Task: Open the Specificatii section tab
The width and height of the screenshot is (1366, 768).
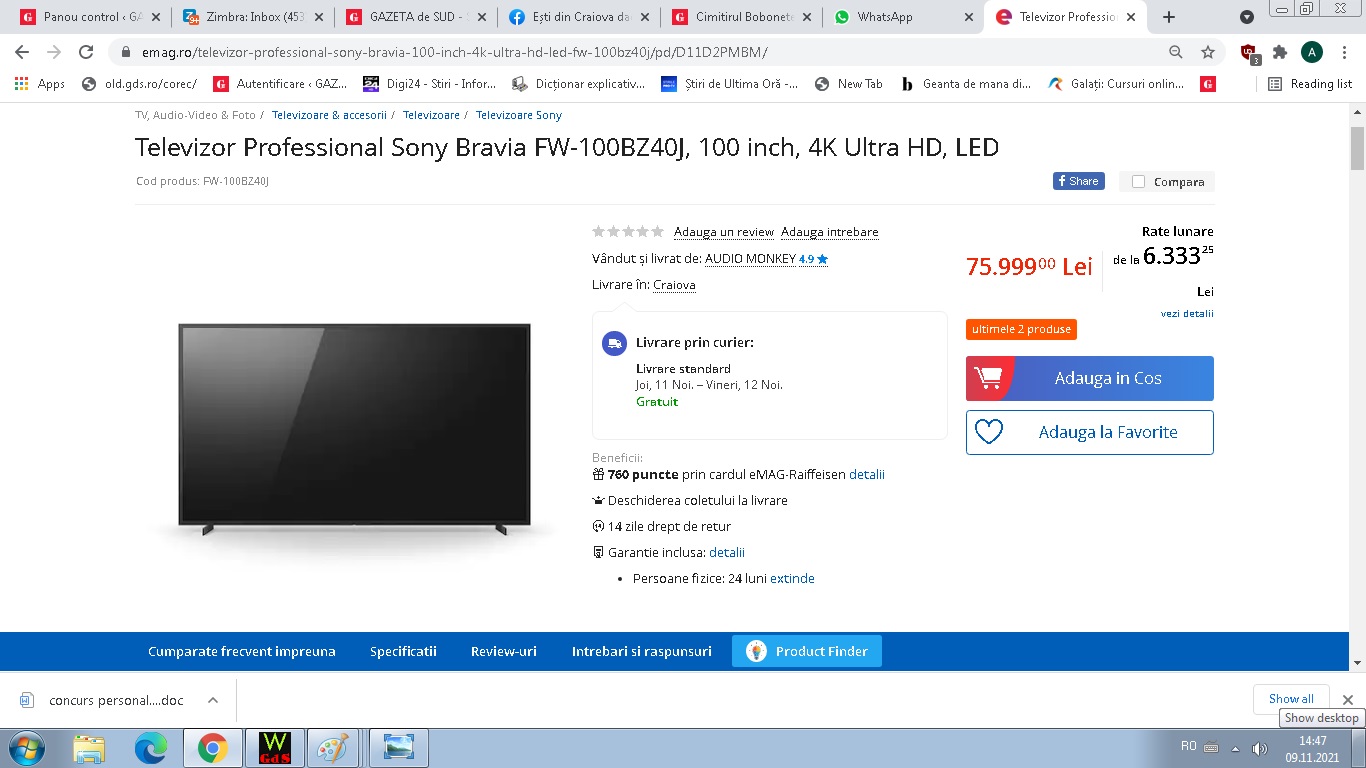Action: pyautogui.click(x=403, y=651)
